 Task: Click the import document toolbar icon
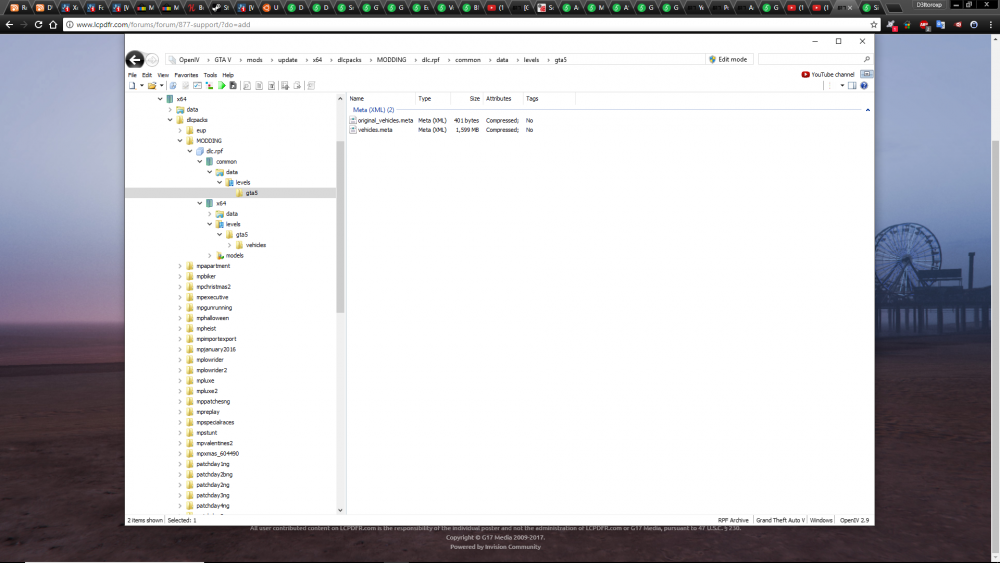pos(285,85)
